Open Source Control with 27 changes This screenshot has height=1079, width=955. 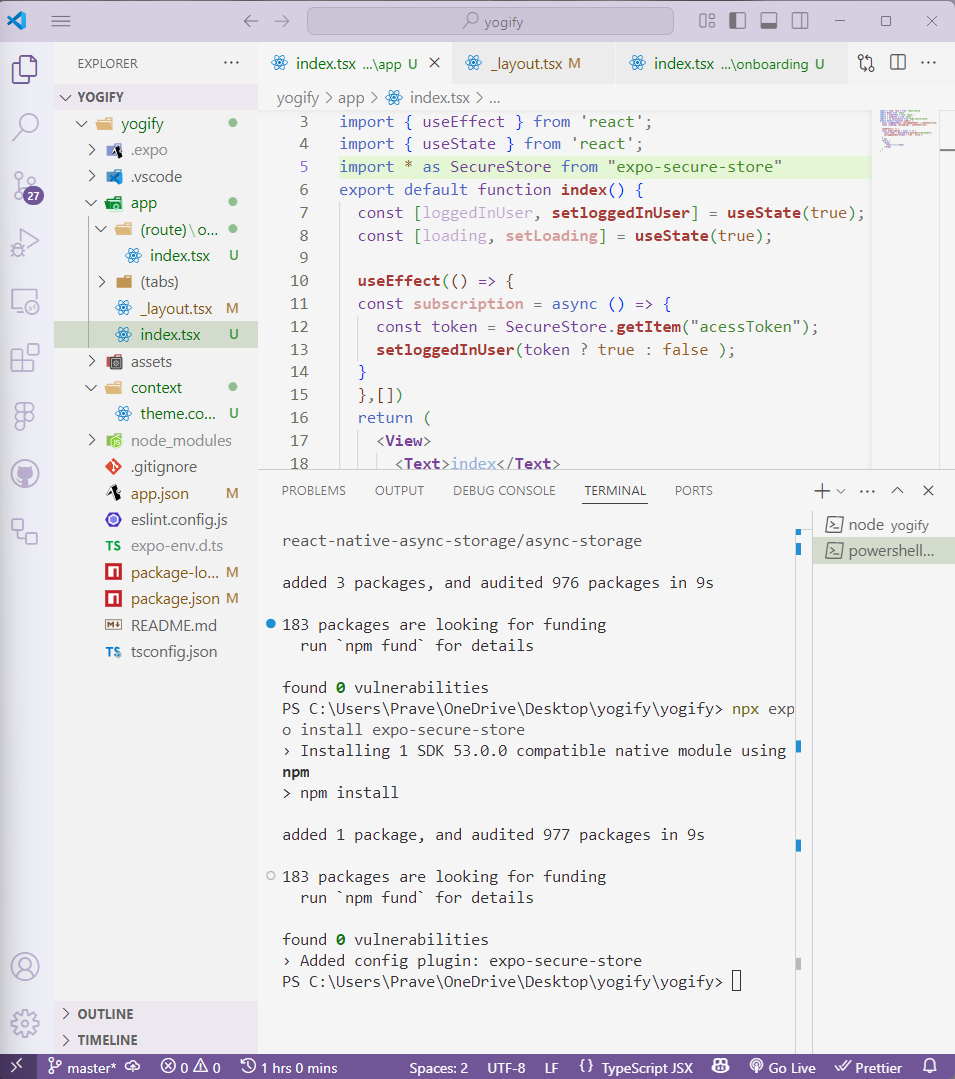tap(26, 186)
